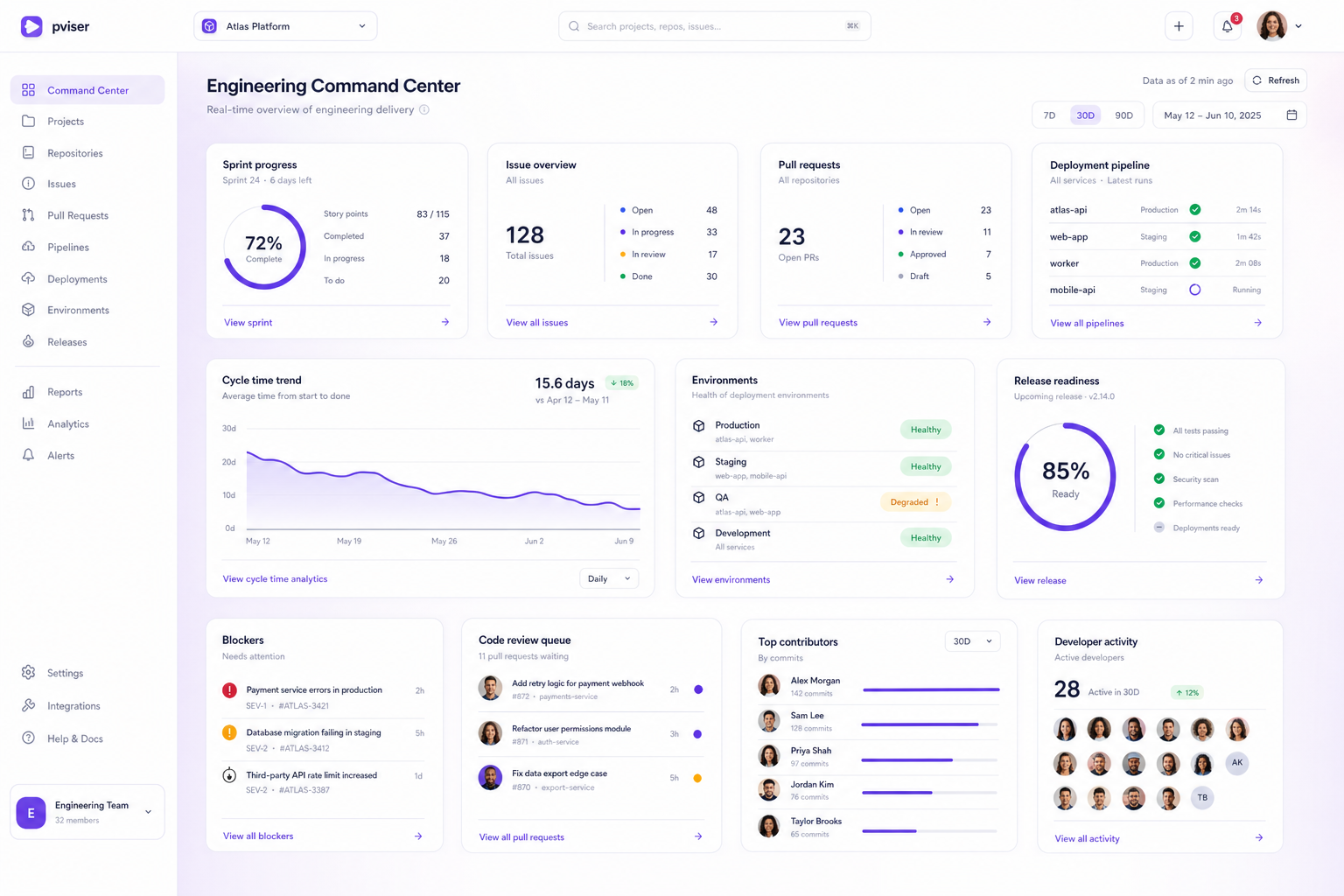Click the 85% Ready progress ring

1065,477
